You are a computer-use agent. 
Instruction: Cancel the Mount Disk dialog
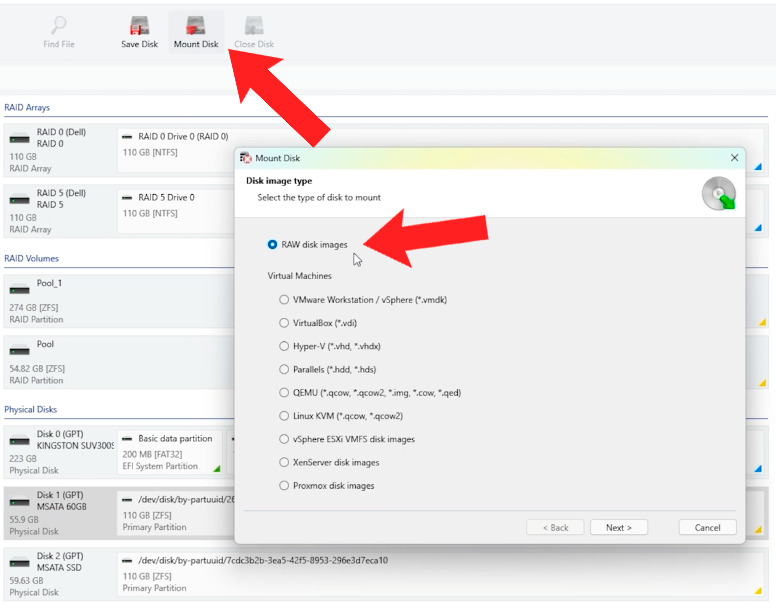707,527
